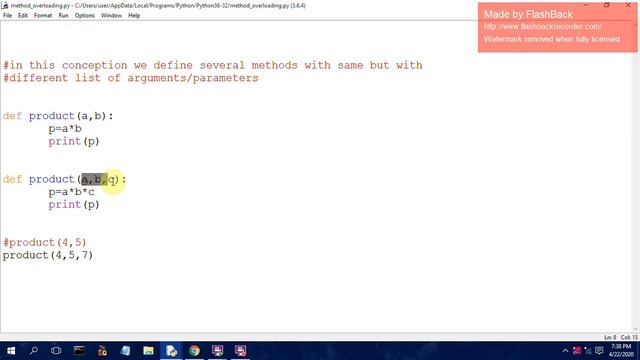This screenshot has width=640, height=360.
Task: Open Google Chrome from taskbar
Action: click(194, 351)
